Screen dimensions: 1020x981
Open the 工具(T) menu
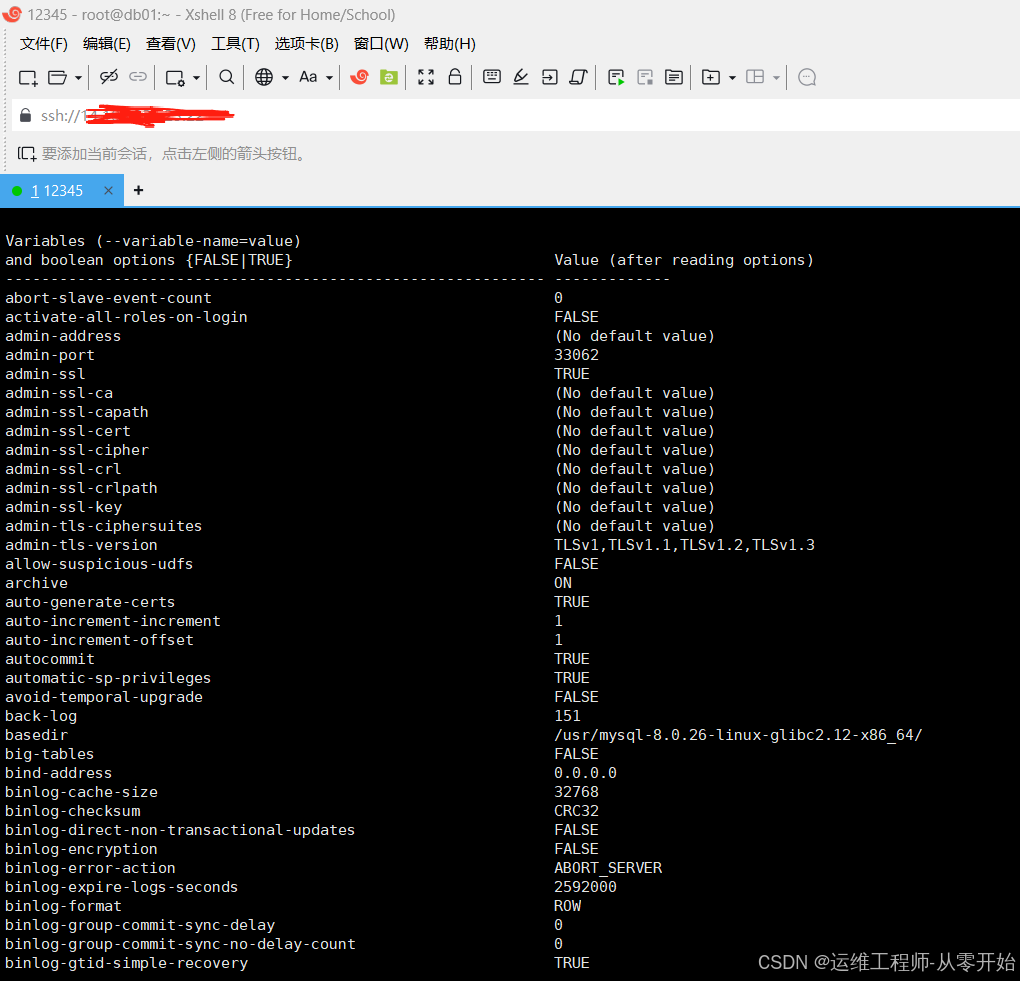(233, 44)
